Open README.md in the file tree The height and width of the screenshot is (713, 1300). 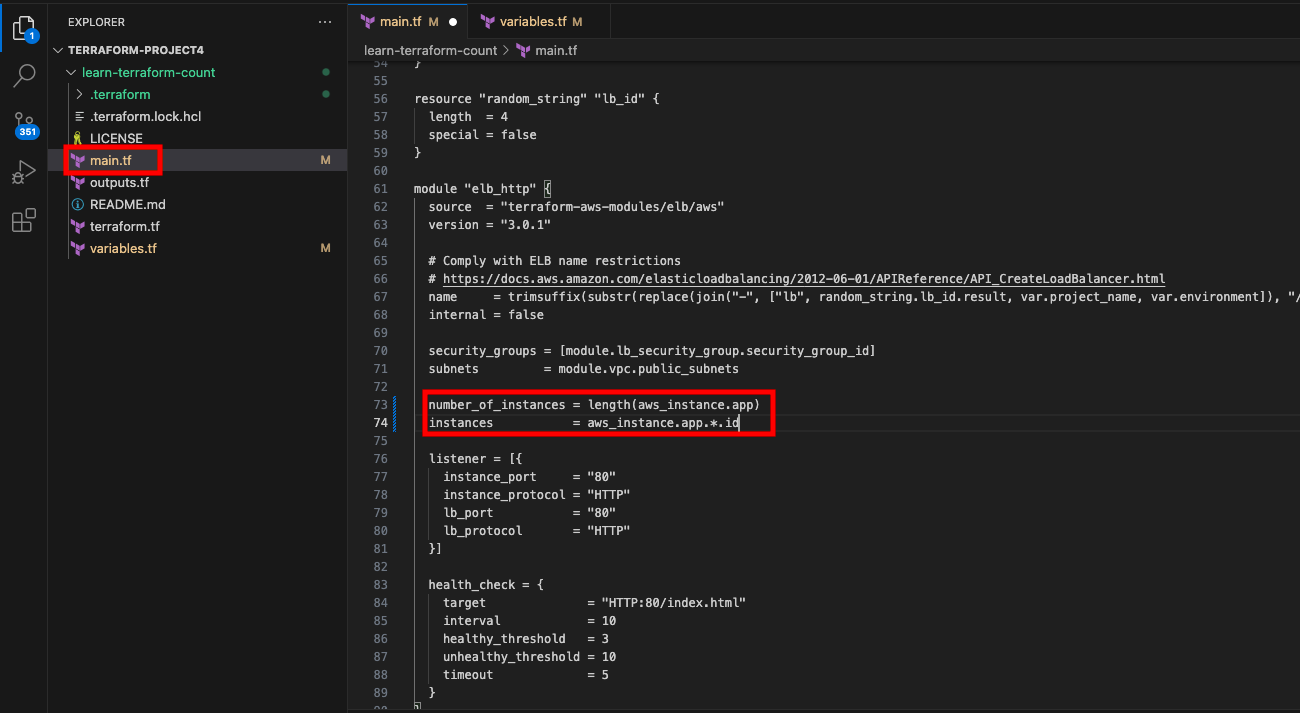point(127,204)
